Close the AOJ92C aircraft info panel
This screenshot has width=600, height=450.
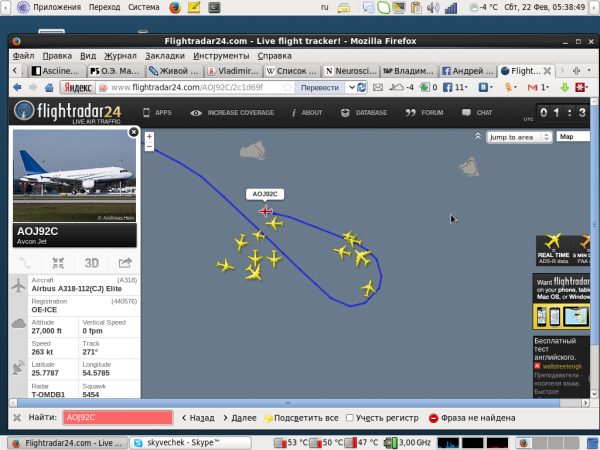tap(134, 132)
